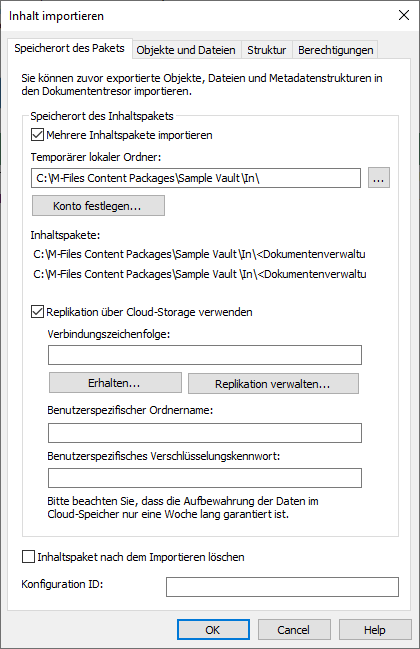Click the Konto festlegen button
The height and width of the screenshot is (649, 420).
pos(98,206)
